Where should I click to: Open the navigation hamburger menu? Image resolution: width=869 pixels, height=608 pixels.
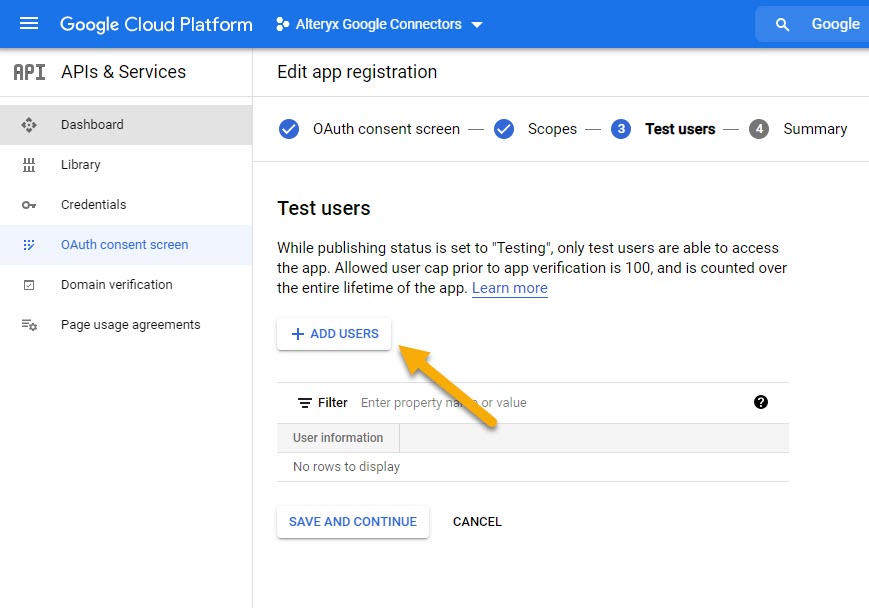coord(27,24)
